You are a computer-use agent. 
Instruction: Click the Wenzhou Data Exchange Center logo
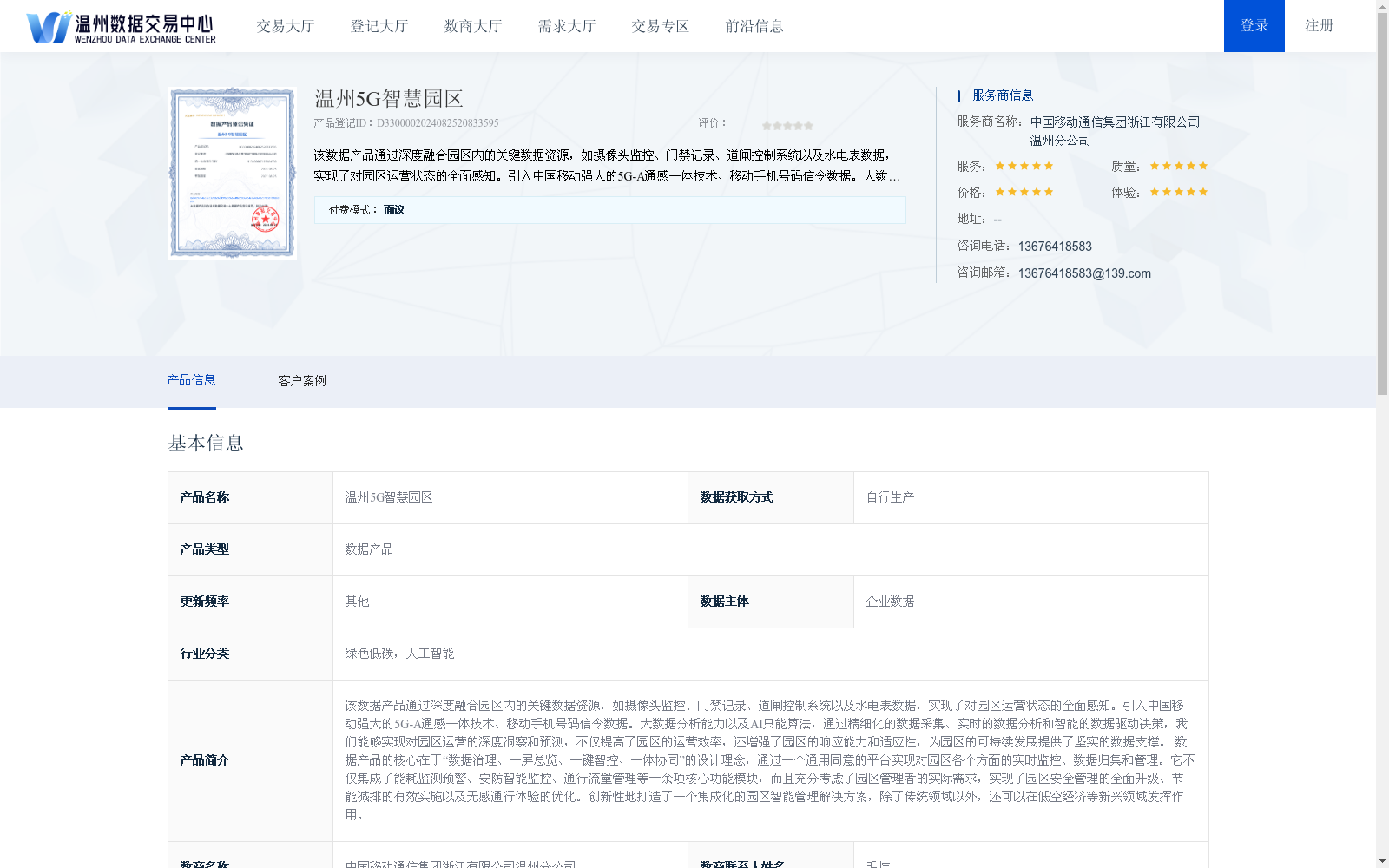[x=122, y=27]
